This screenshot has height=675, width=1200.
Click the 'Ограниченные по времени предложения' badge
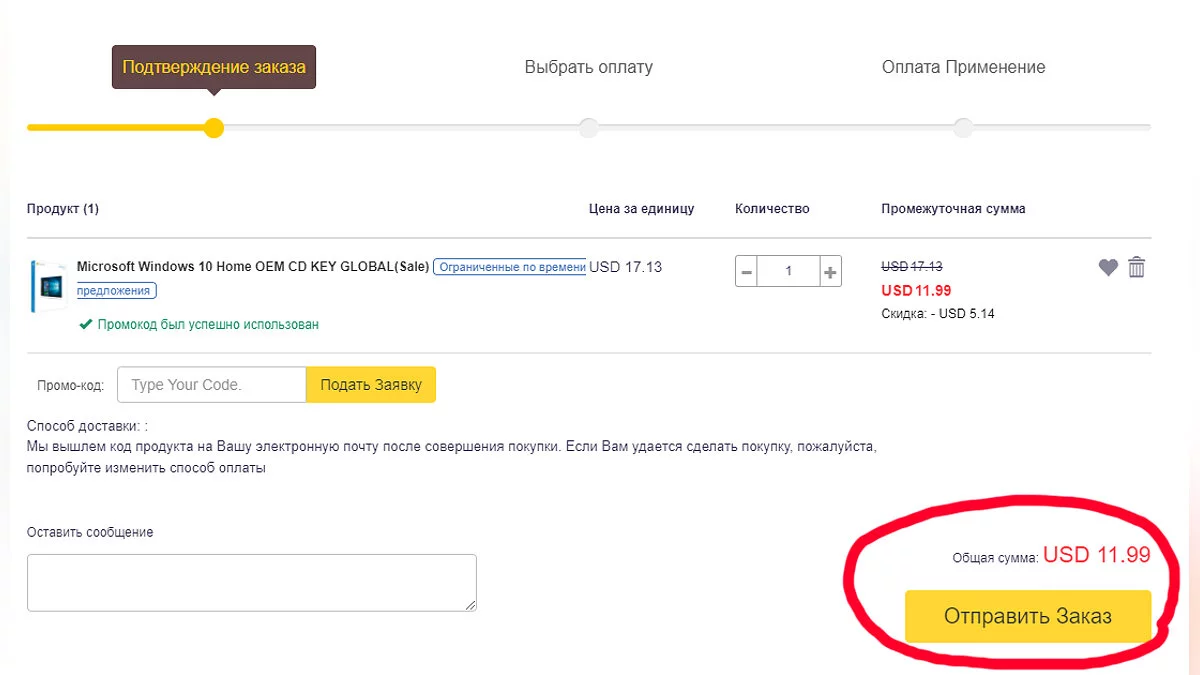(509, 267)
